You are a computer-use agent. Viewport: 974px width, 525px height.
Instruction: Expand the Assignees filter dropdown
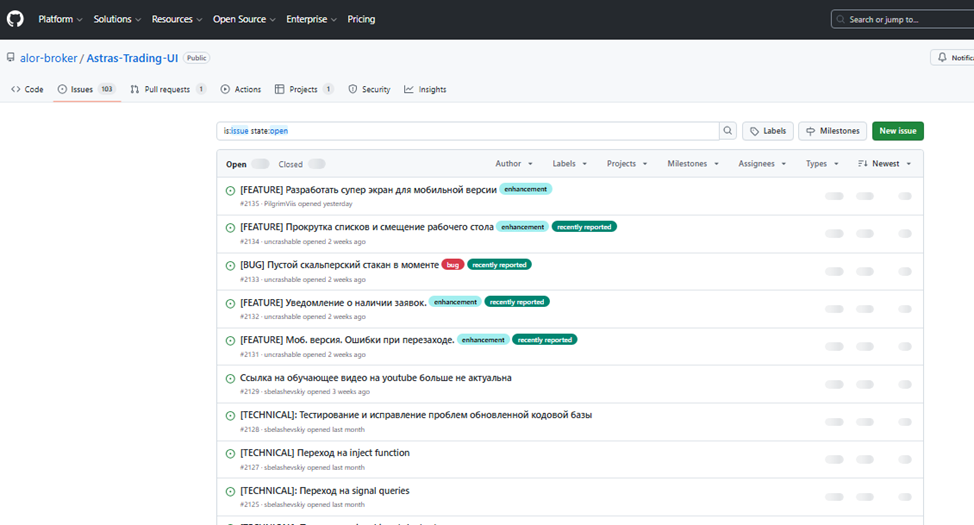point(762,164)
